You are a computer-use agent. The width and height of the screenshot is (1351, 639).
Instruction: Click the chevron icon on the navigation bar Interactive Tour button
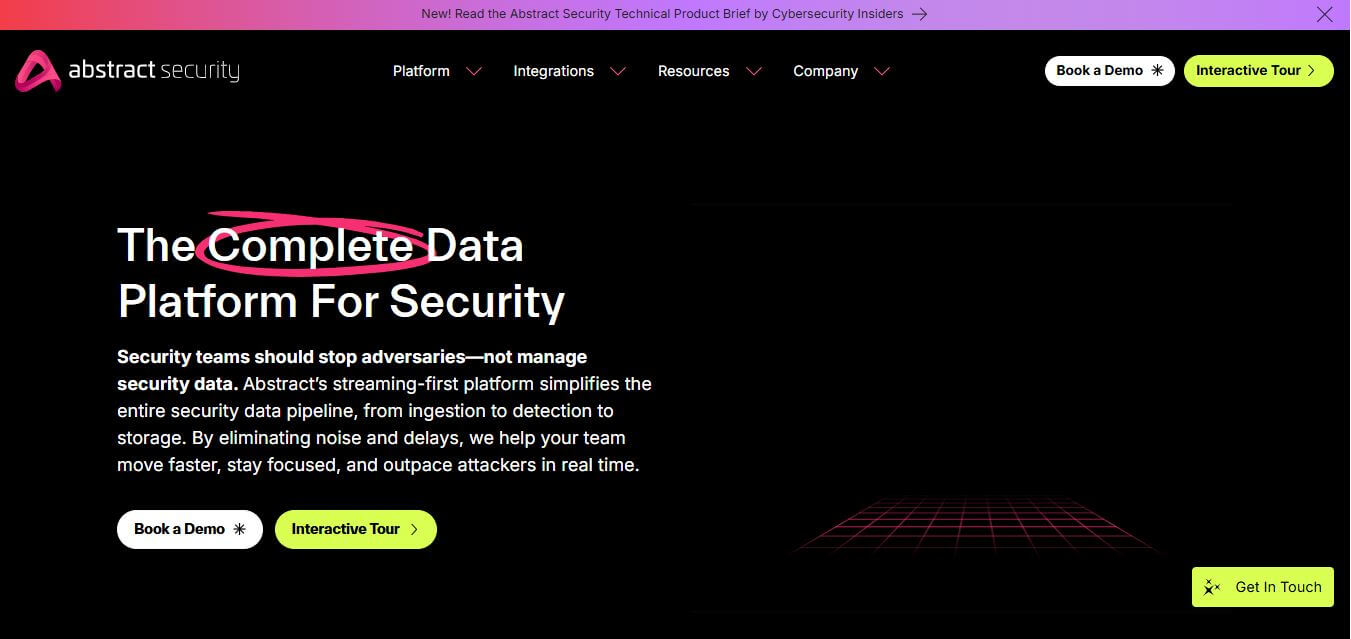click(x=1312, y=71)
